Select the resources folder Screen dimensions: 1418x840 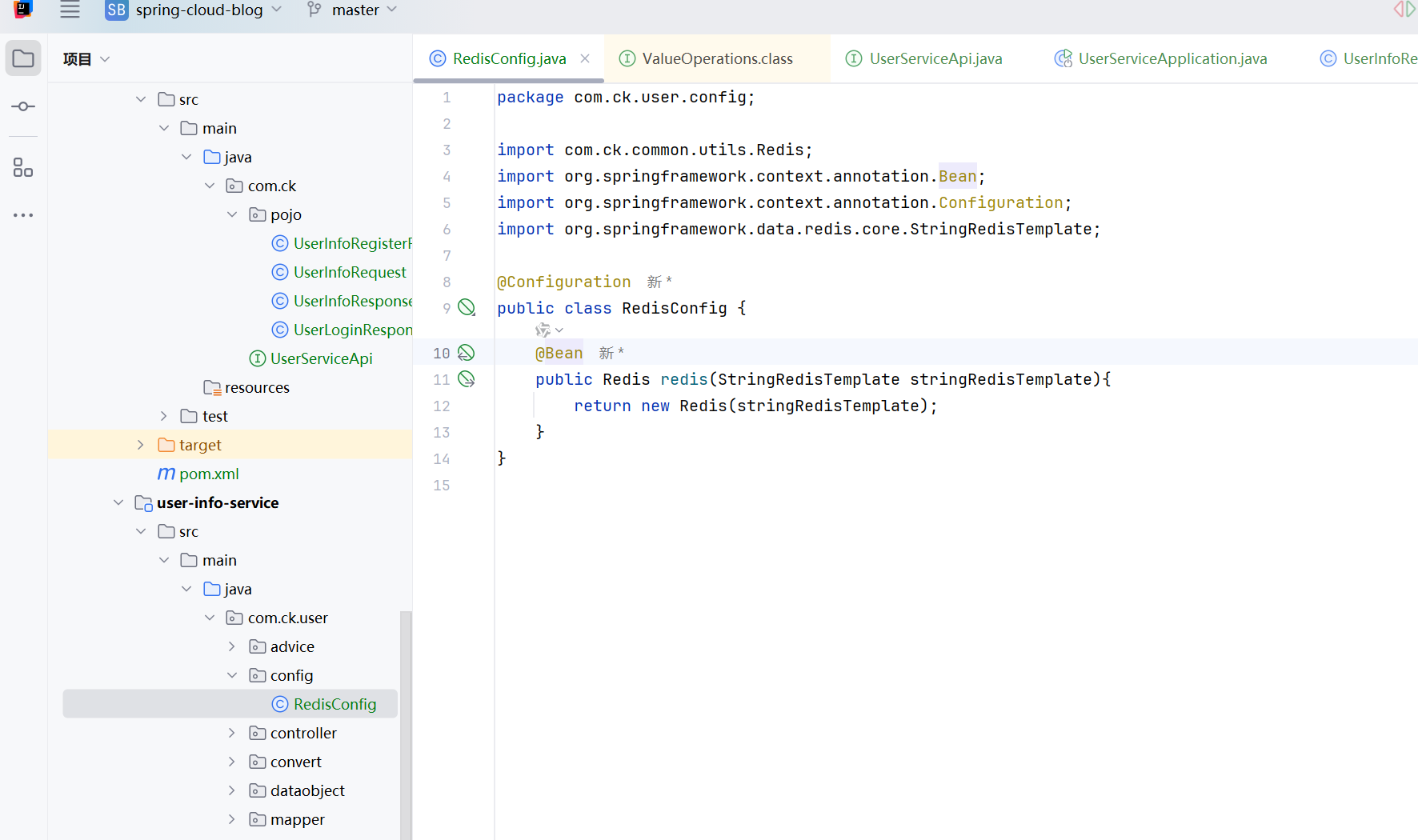pyautogui.click(x=246, y=387)
